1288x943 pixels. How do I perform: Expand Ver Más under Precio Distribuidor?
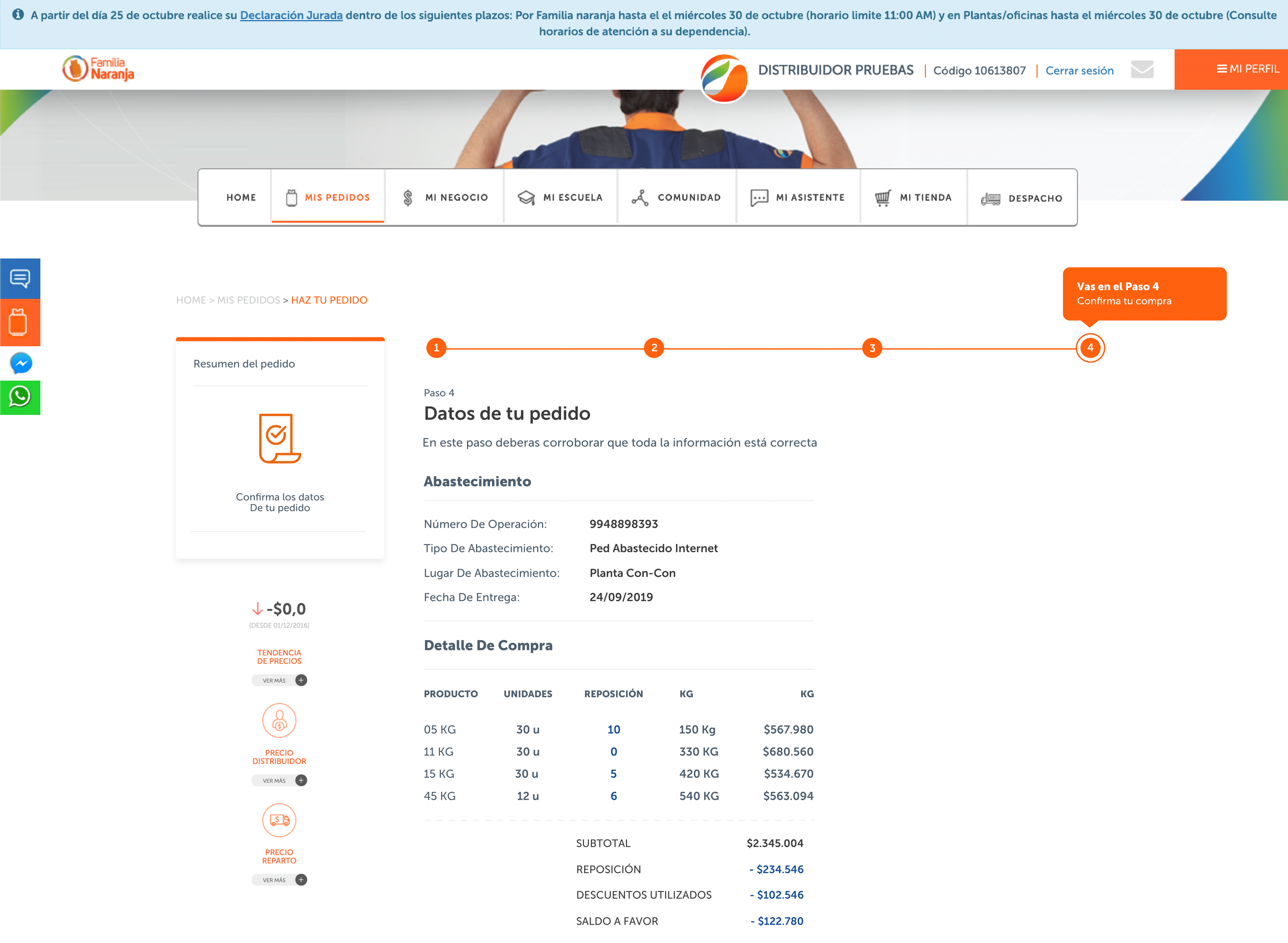click(279, 780)
